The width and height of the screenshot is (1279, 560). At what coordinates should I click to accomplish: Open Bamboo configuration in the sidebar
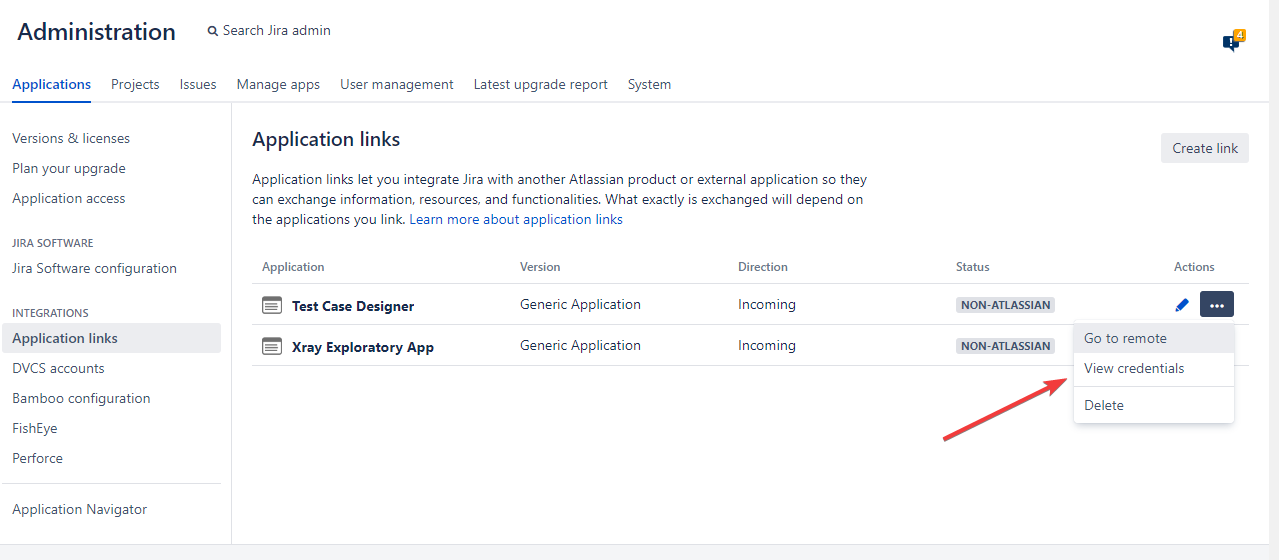[81, 398]
